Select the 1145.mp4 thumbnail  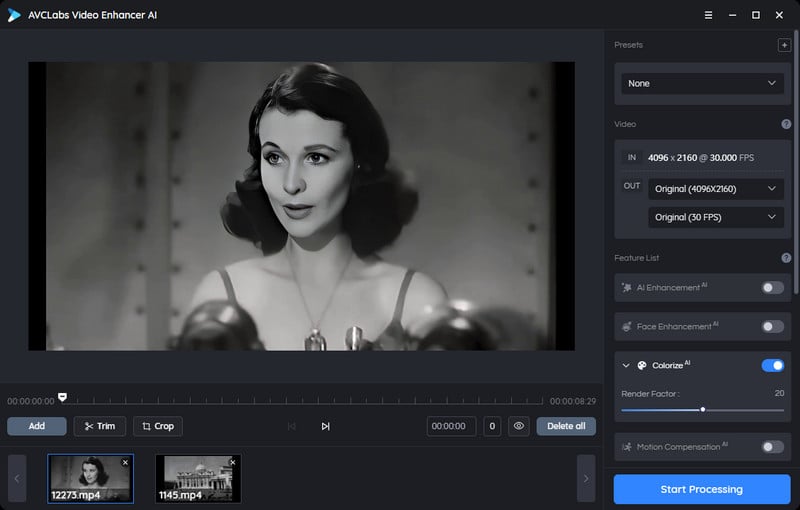point(198,478)
